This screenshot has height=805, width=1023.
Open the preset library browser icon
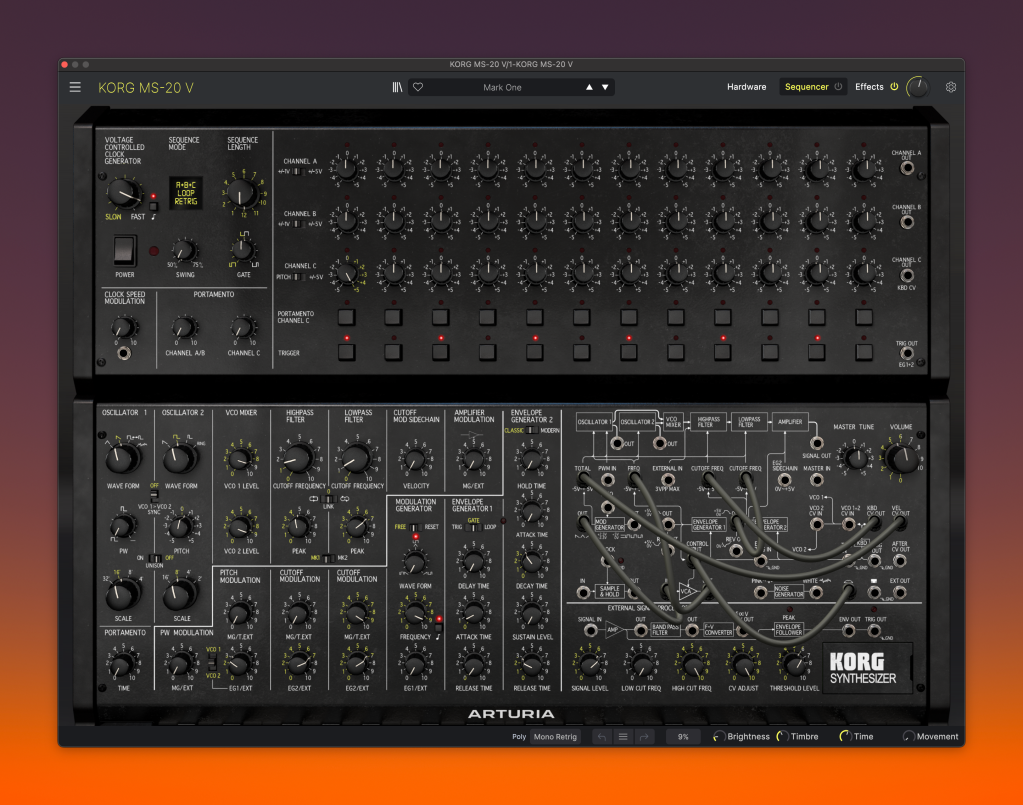click(397, 87)
